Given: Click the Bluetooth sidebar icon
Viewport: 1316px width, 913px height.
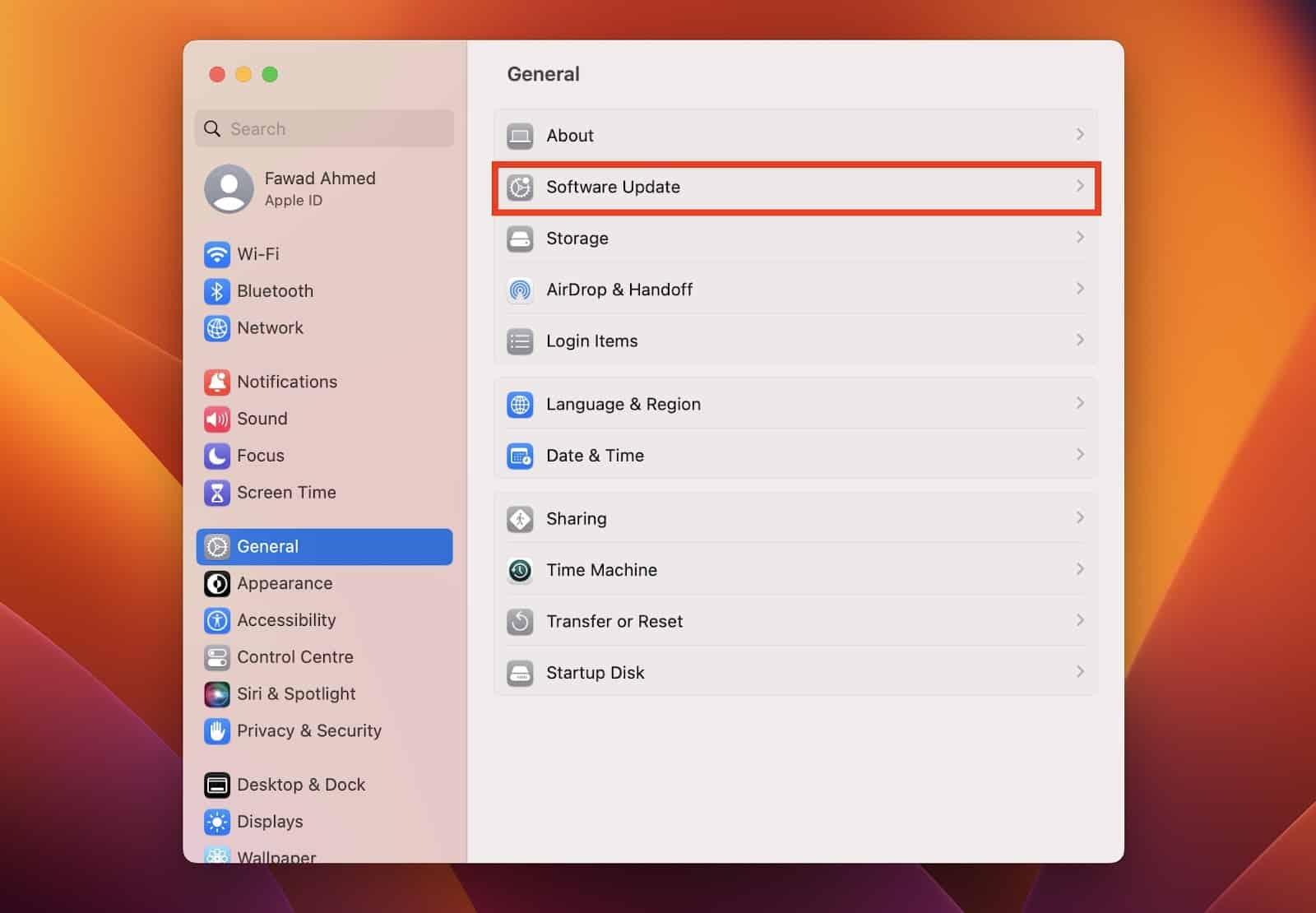Looking at the screenshot, I should (x=217, y=291).
